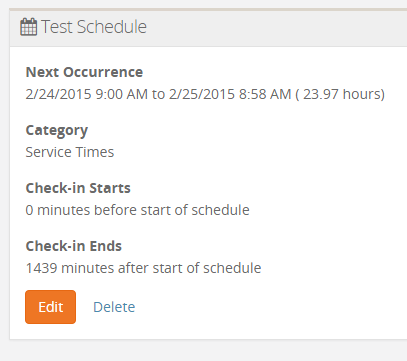The height and width of the screenshot is (361, 407).
Task: Click the Category label
Action: [57, 131]
